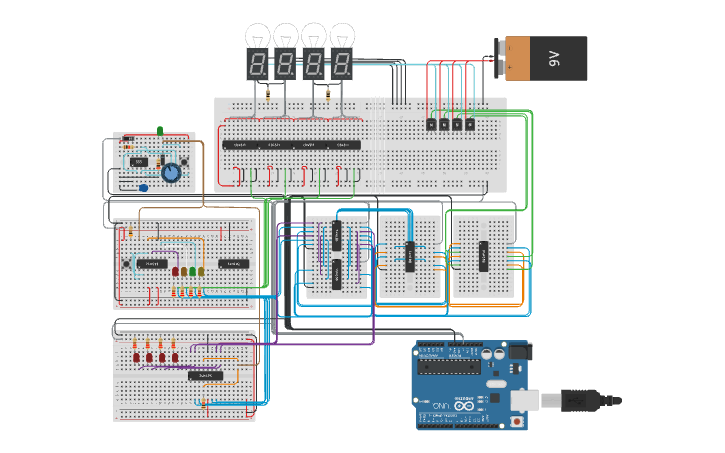The image size is (725, 453).
Task: Click the green LED on small breadboard
Action: click(160, 130)
